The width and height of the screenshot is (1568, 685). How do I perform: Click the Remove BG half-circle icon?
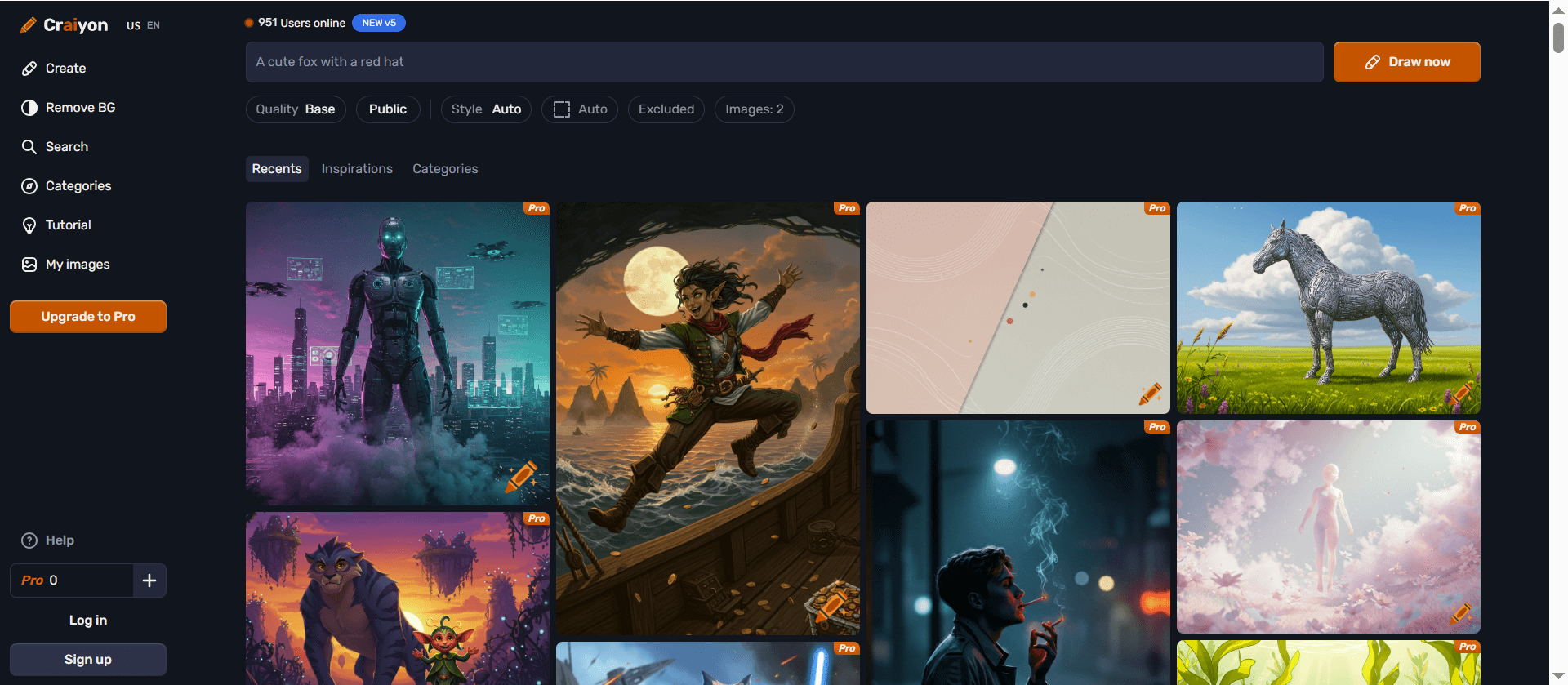coord(29,108)
